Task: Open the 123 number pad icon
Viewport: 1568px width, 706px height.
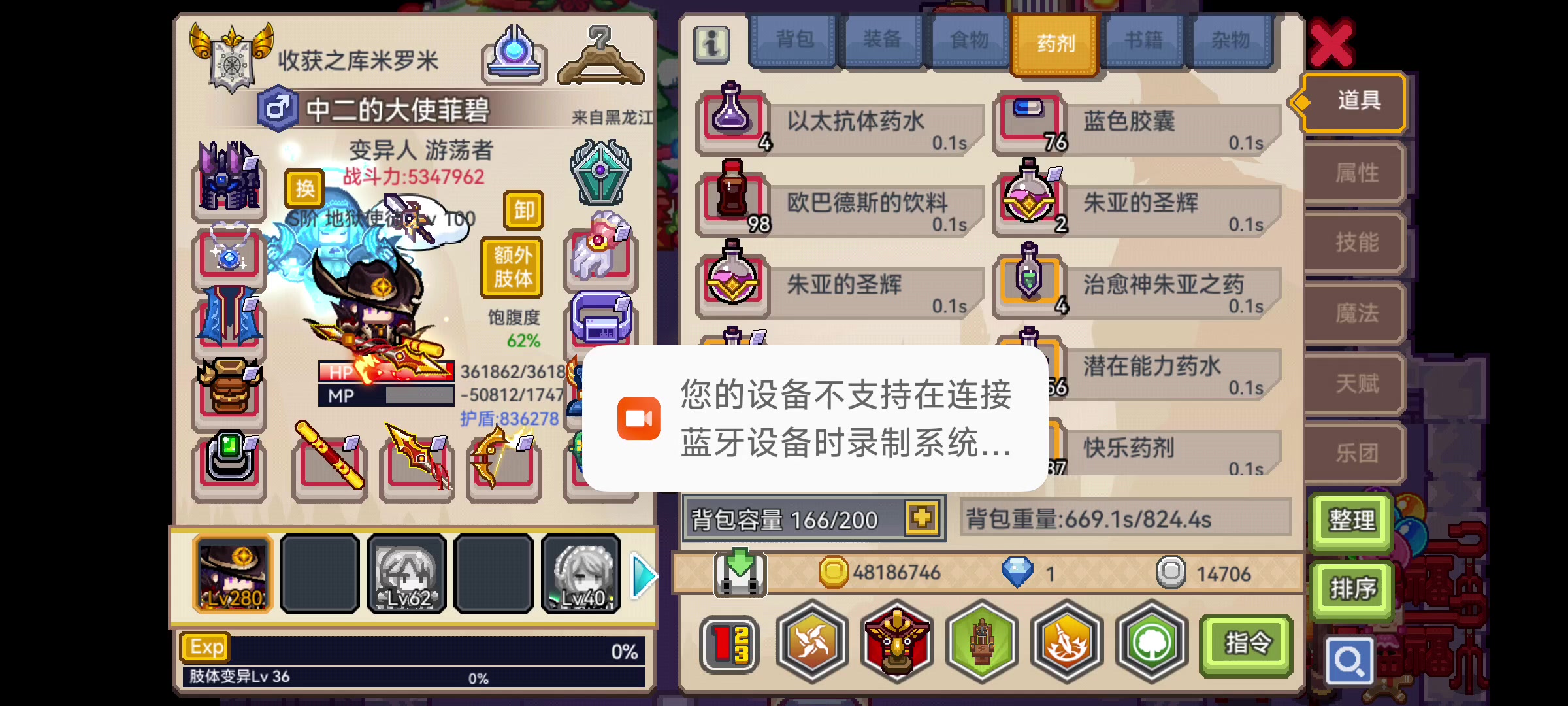Action: point(730,644)
